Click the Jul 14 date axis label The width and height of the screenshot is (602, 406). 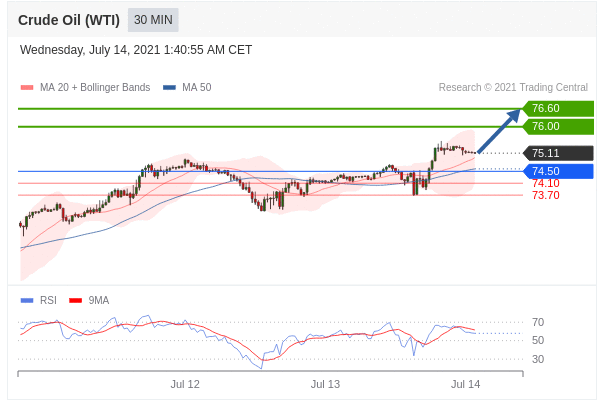465,384
